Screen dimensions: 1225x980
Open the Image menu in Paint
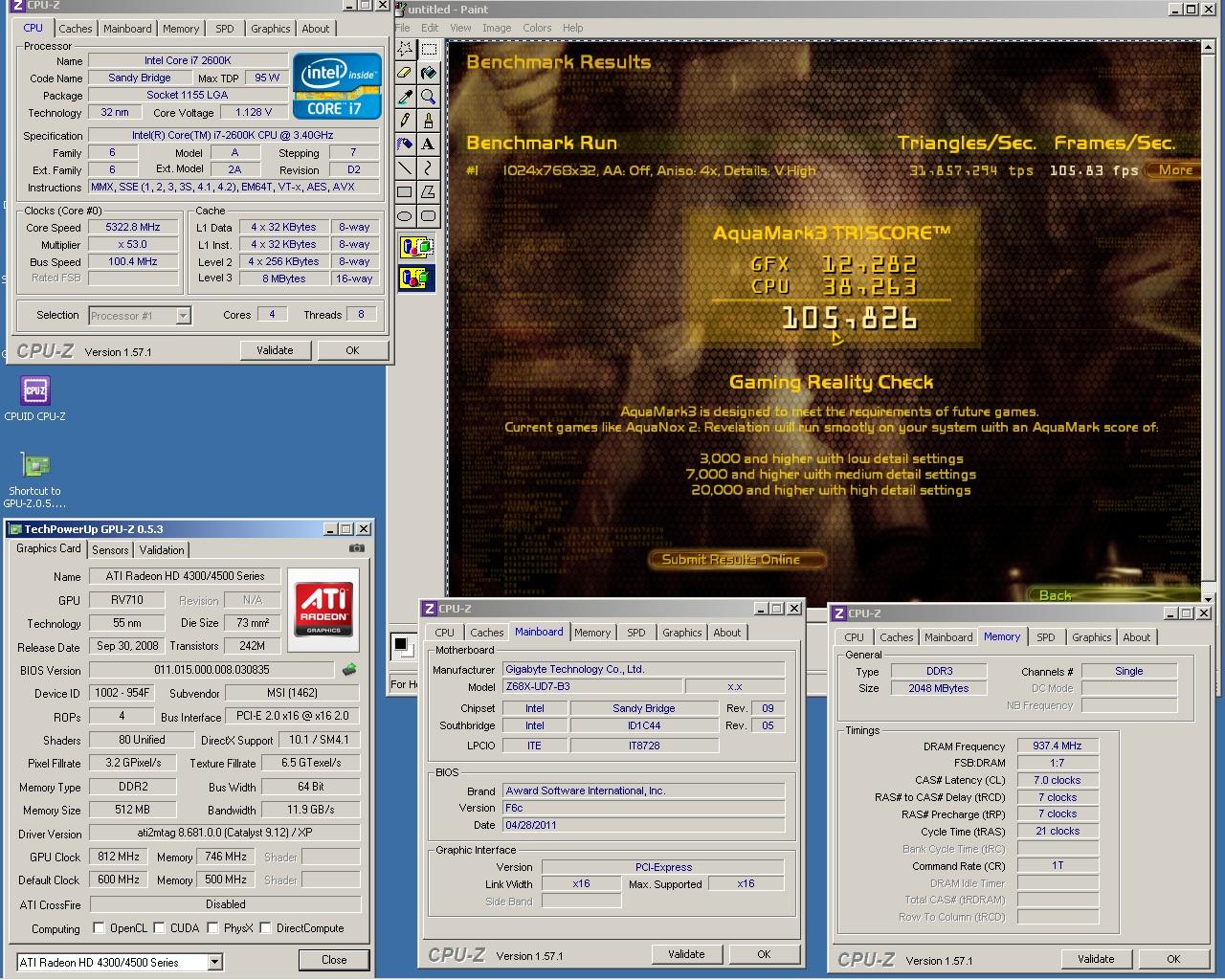[x=497, y=28]
